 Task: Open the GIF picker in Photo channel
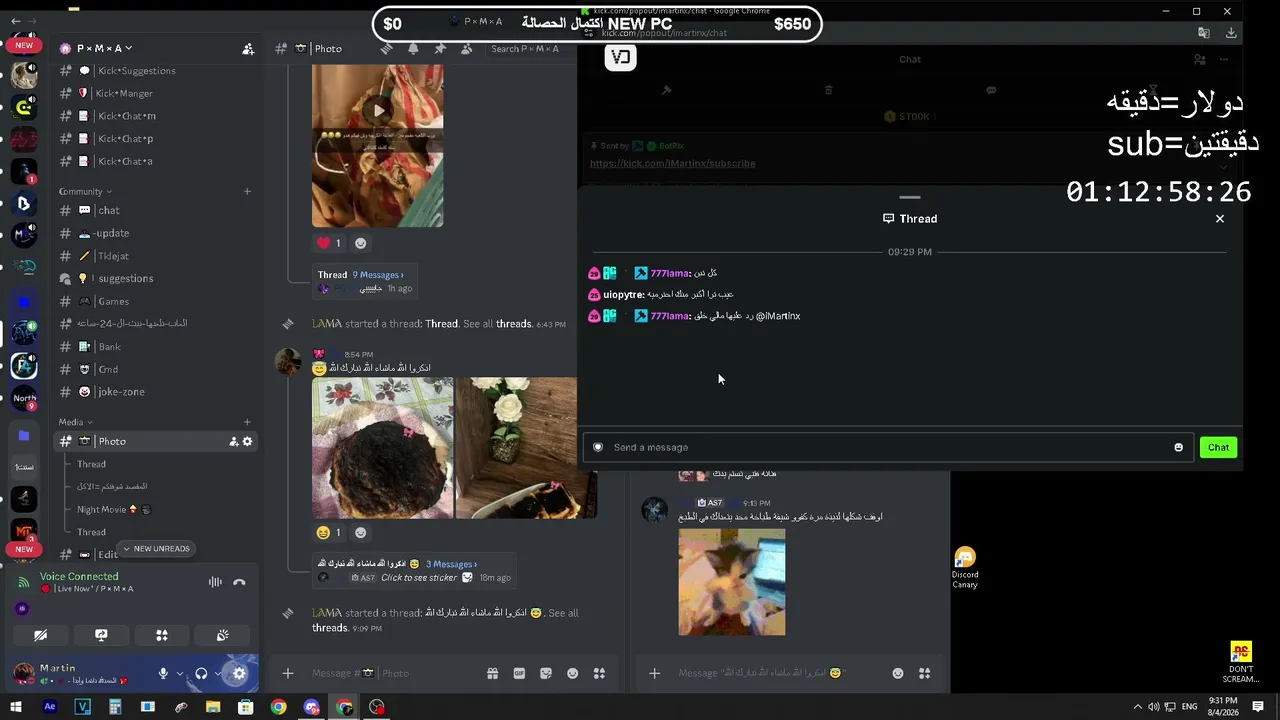tap(519, 673)
